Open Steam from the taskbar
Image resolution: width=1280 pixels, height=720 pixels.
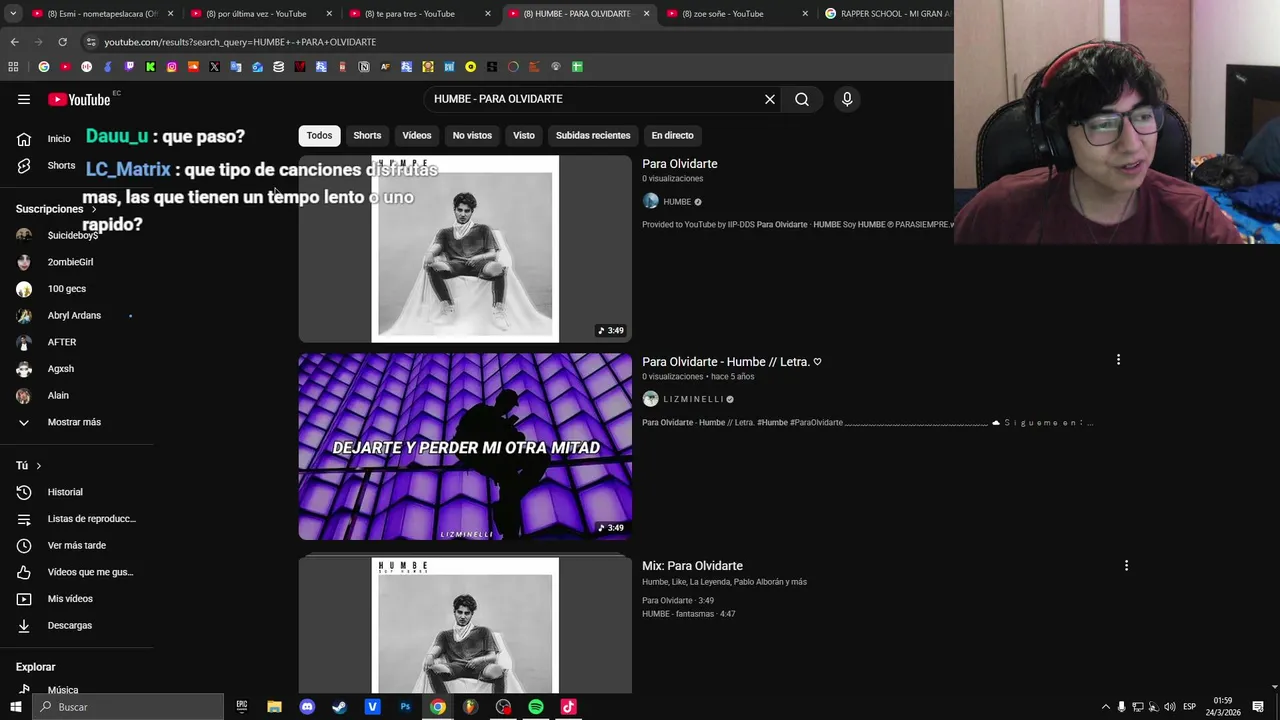(x=340, y=707)
